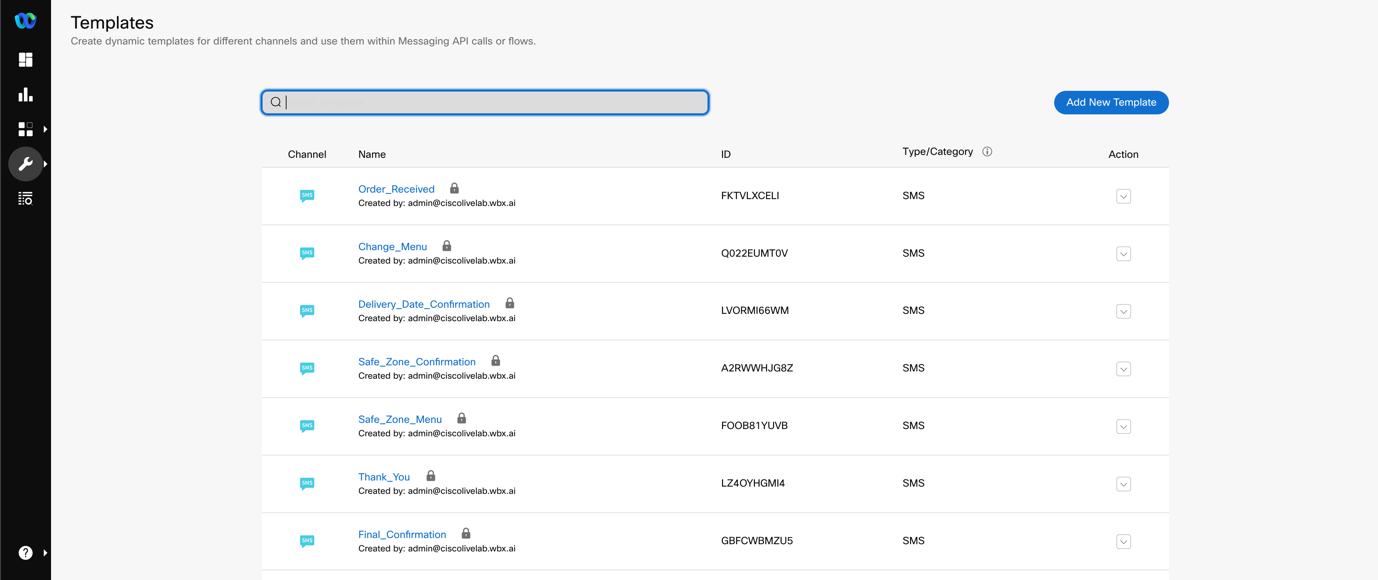Open Action dropdown for Order_Received

[1123, 196]
